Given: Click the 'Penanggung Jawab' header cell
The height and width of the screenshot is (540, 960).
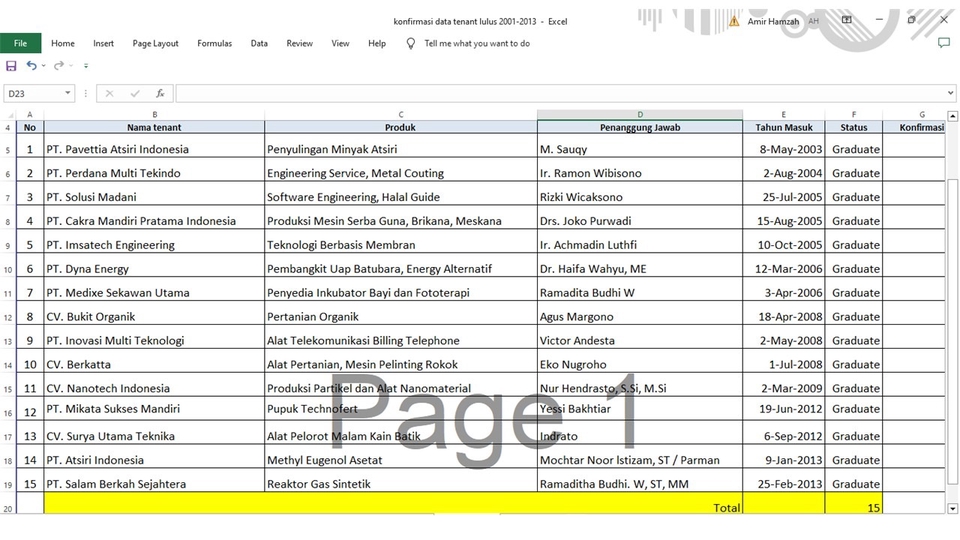Looking at the screenshot, I should pos(640,127).
